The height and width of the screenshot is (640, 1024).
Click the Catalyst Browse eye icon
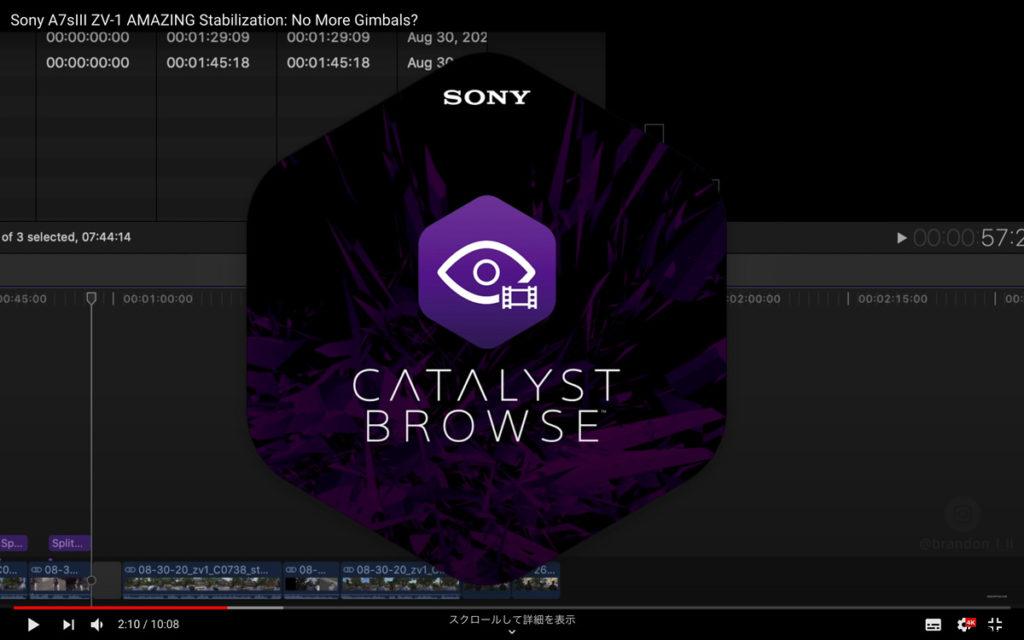coord(486,272)
